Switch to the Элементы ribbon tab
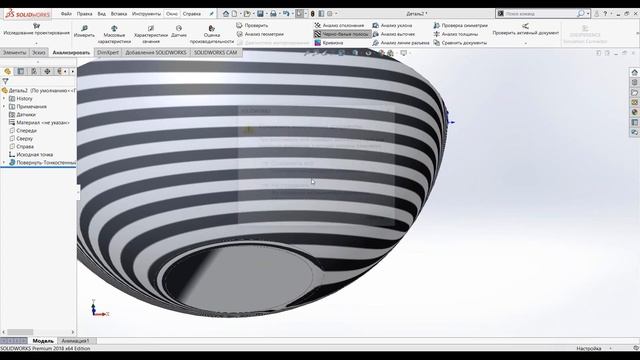The height and width of the screenshot is (360, 640). 14,52
